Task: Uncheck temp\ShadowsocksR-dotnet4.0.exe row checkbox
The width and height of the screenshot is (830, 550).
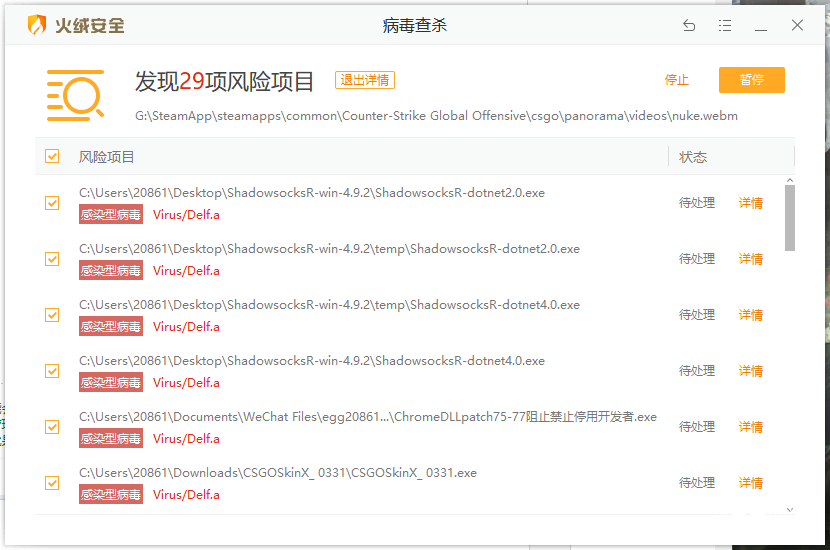Action: tap(52, 315)
